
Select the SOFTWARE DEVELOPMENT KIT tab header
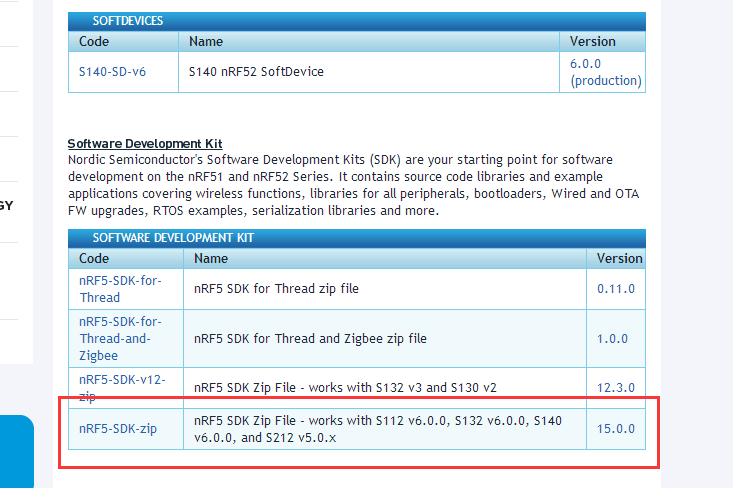[x=173, y=238]
